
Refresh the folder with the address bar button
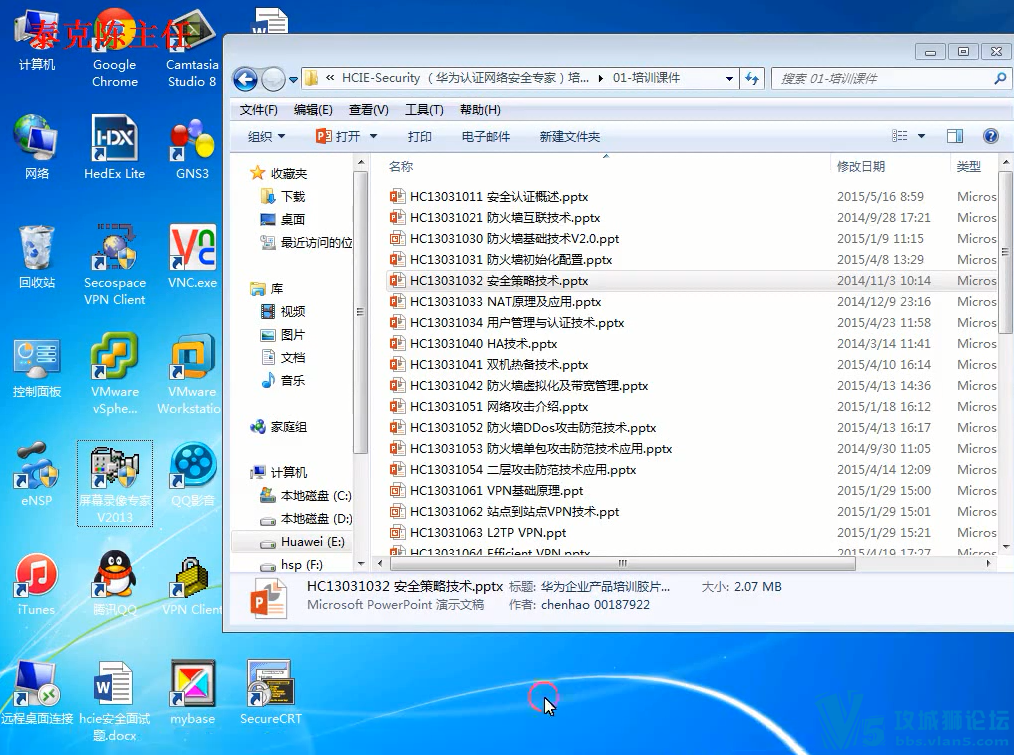pyautogui.click(x=751, y=78)
